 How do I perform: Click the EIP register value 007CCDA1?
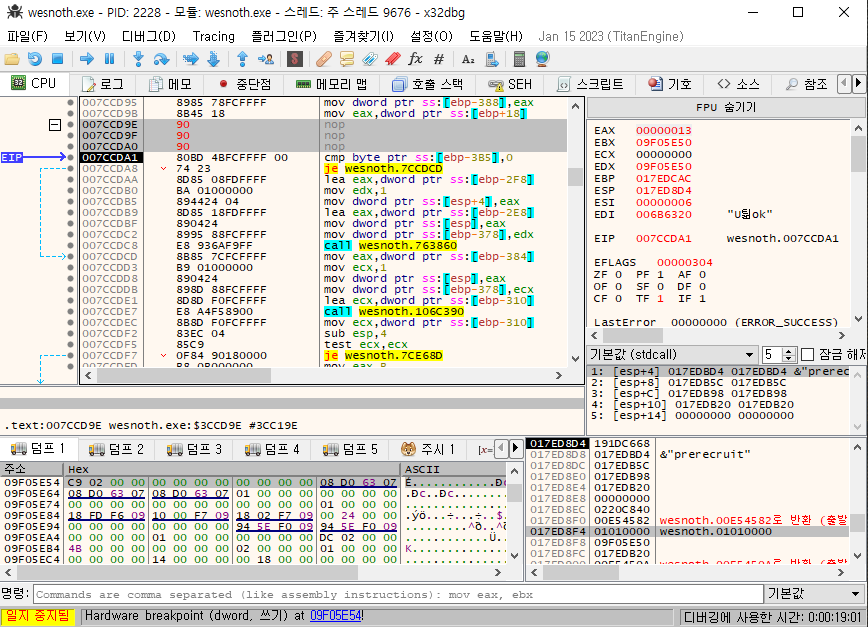pos(663,239)
